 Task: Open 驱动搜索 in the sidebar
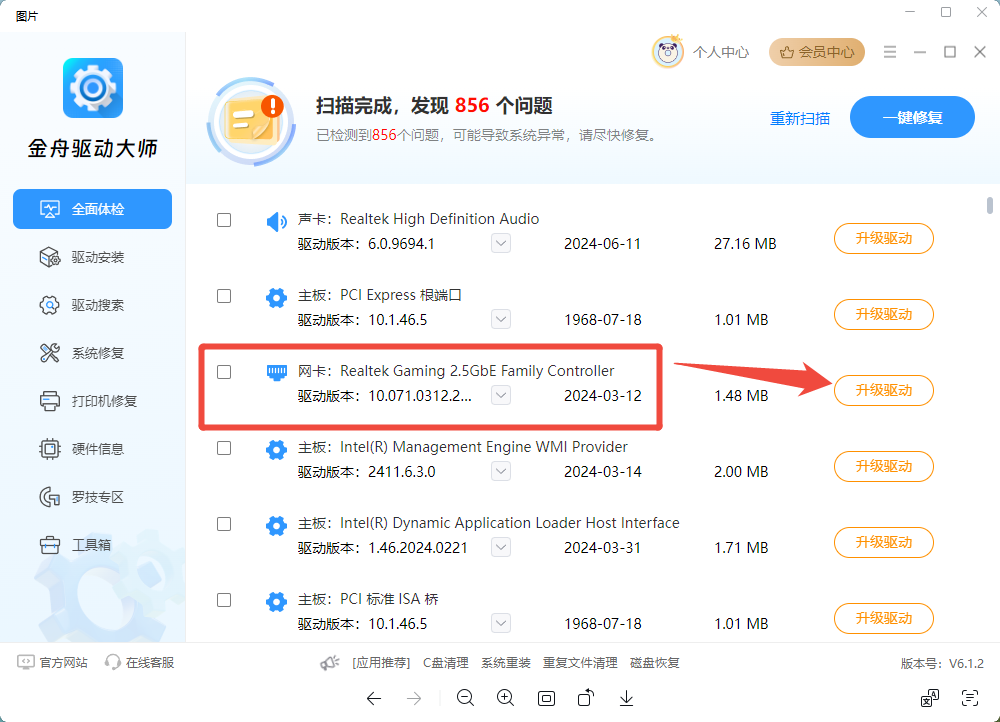click(x=92, y=305)
